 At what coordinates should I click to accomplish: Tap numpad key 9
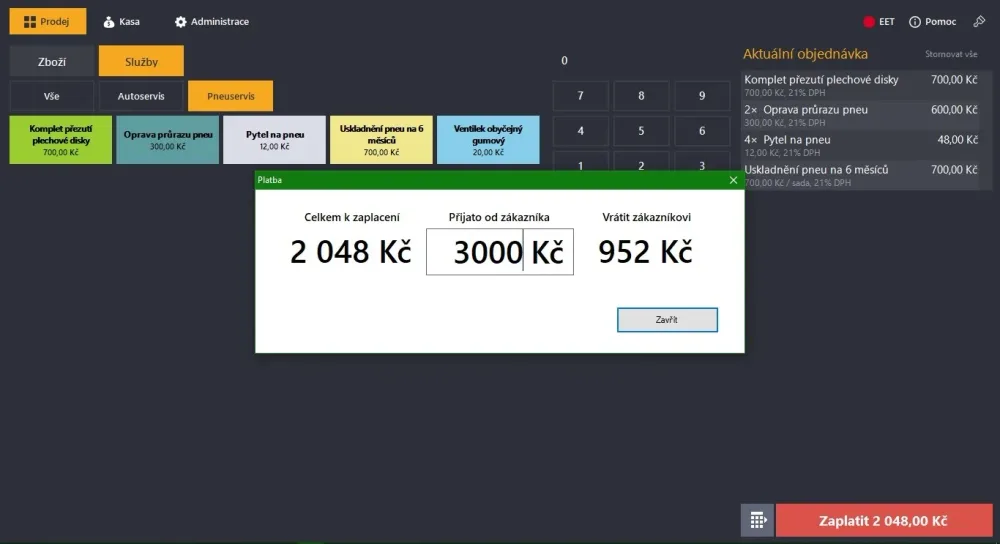click(702, 96)
